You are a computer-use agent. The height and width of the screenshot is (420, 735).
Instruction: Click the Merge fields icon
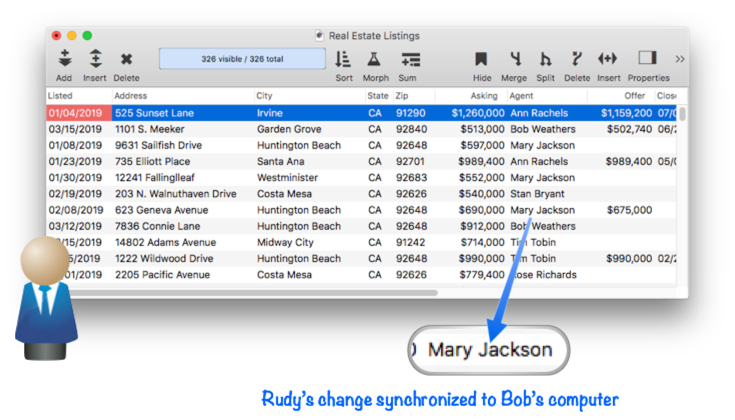pyautogui.click(x=515, y=59)
